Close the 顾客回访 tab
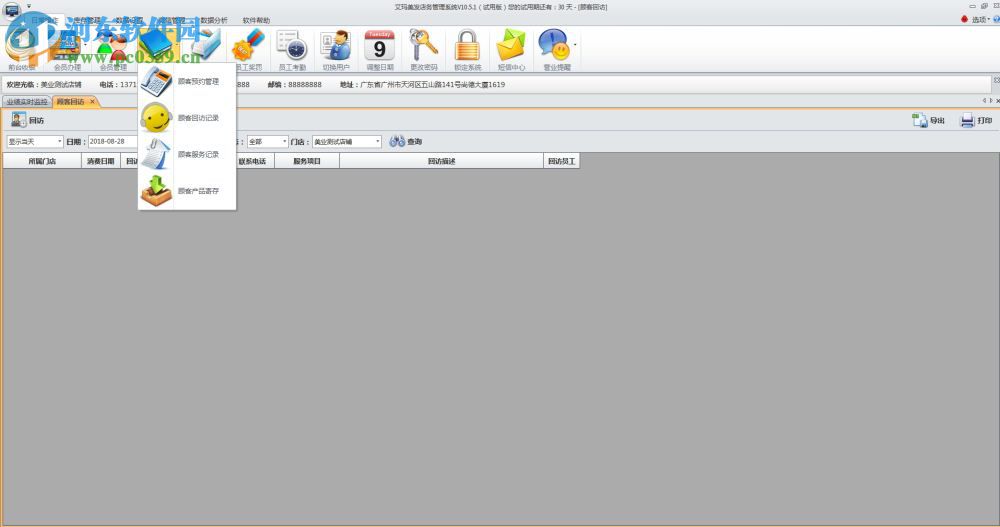 (x=92, y=101)
